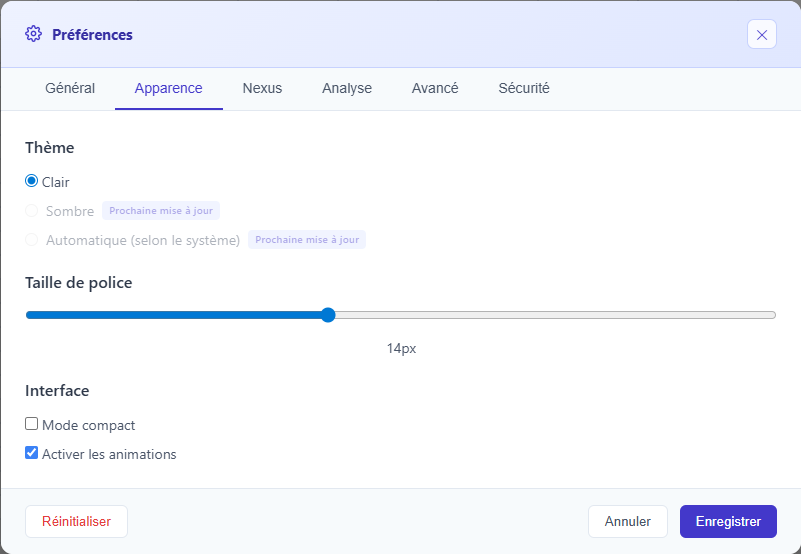The width and height of the screenshot is (801, 554).
Task: Open the Nexus tab
Action: point(262,88)
